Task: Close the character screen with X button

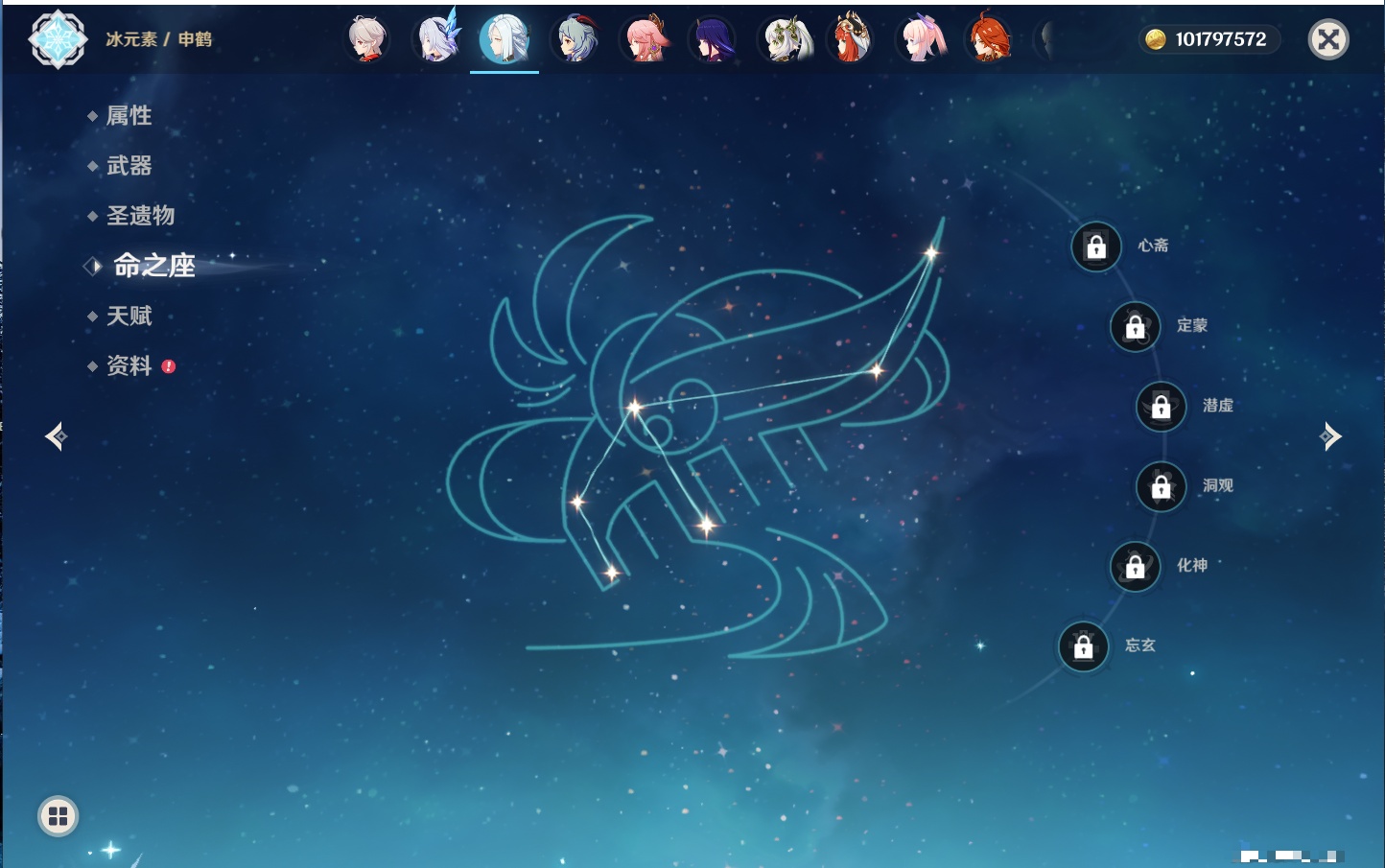Action: click(x=1329, y=39)
